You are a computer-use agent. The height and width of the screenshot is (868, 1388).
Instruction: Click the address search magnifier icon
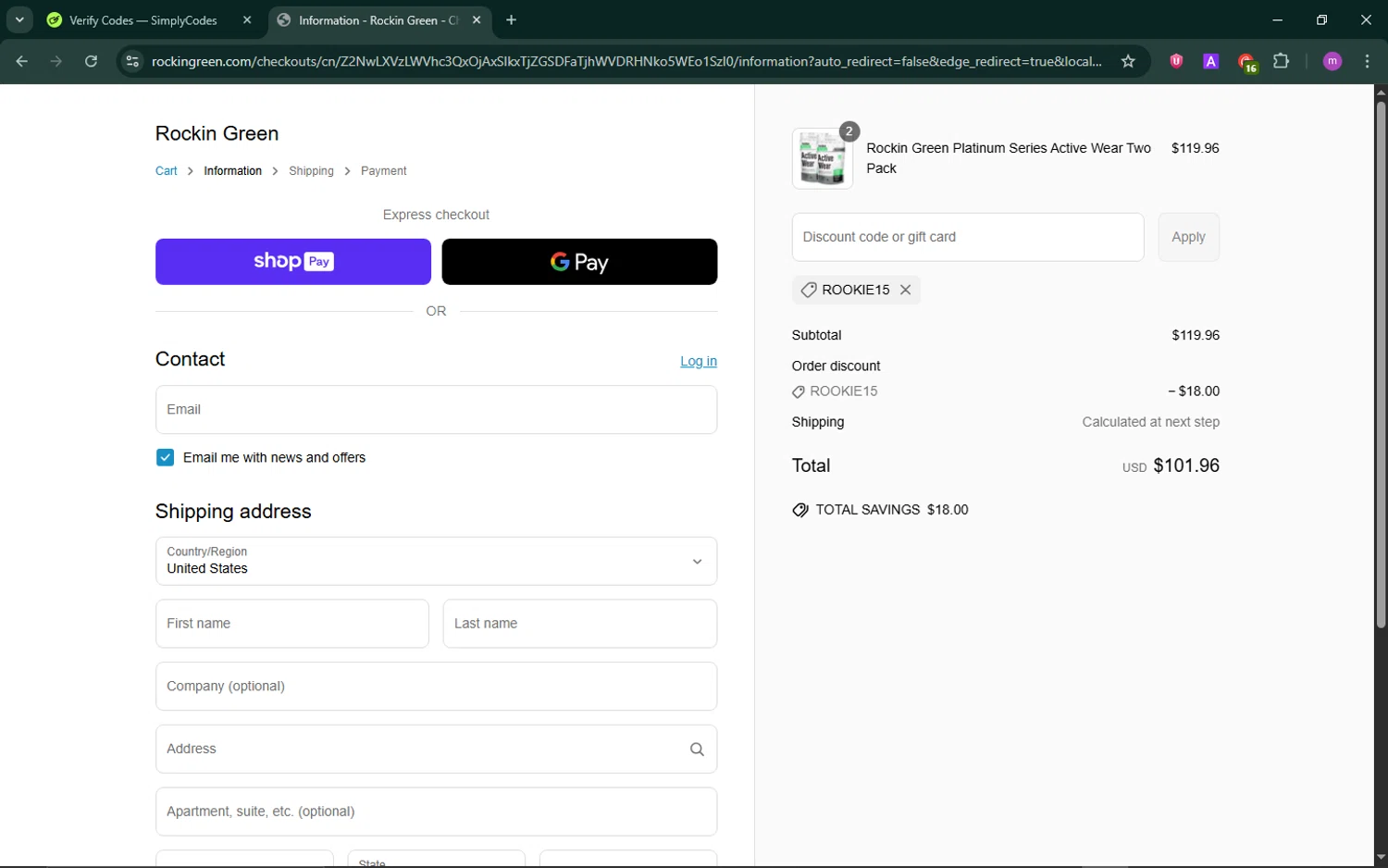(697, 750)
